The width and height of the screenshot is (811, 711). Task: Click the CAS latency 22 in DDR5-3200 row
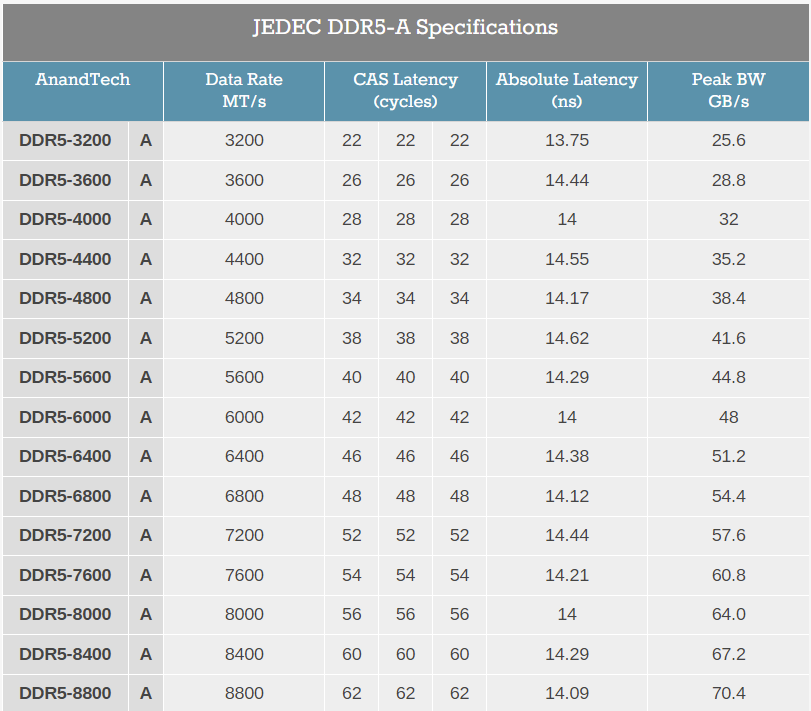(x=352, y=141)
